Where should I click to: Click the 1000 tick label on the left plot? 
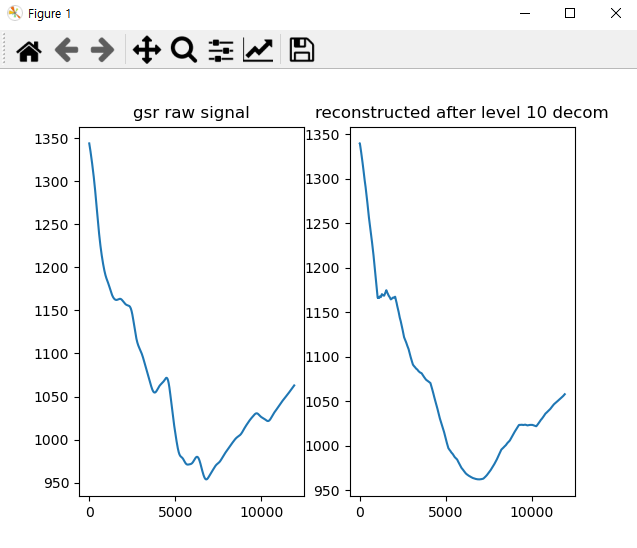pos(51,440)
